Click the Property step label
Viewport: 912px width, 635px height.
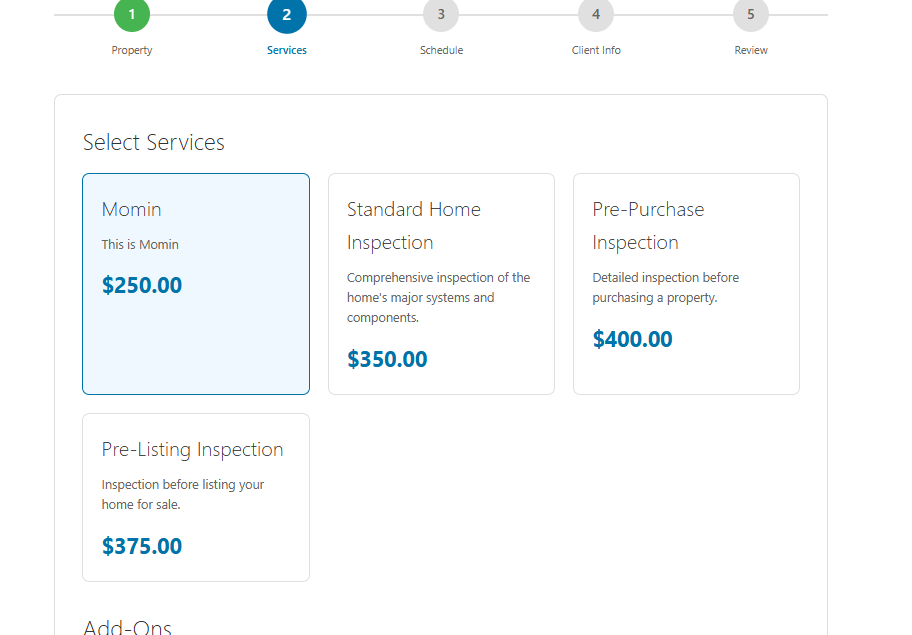coord(132,50)
